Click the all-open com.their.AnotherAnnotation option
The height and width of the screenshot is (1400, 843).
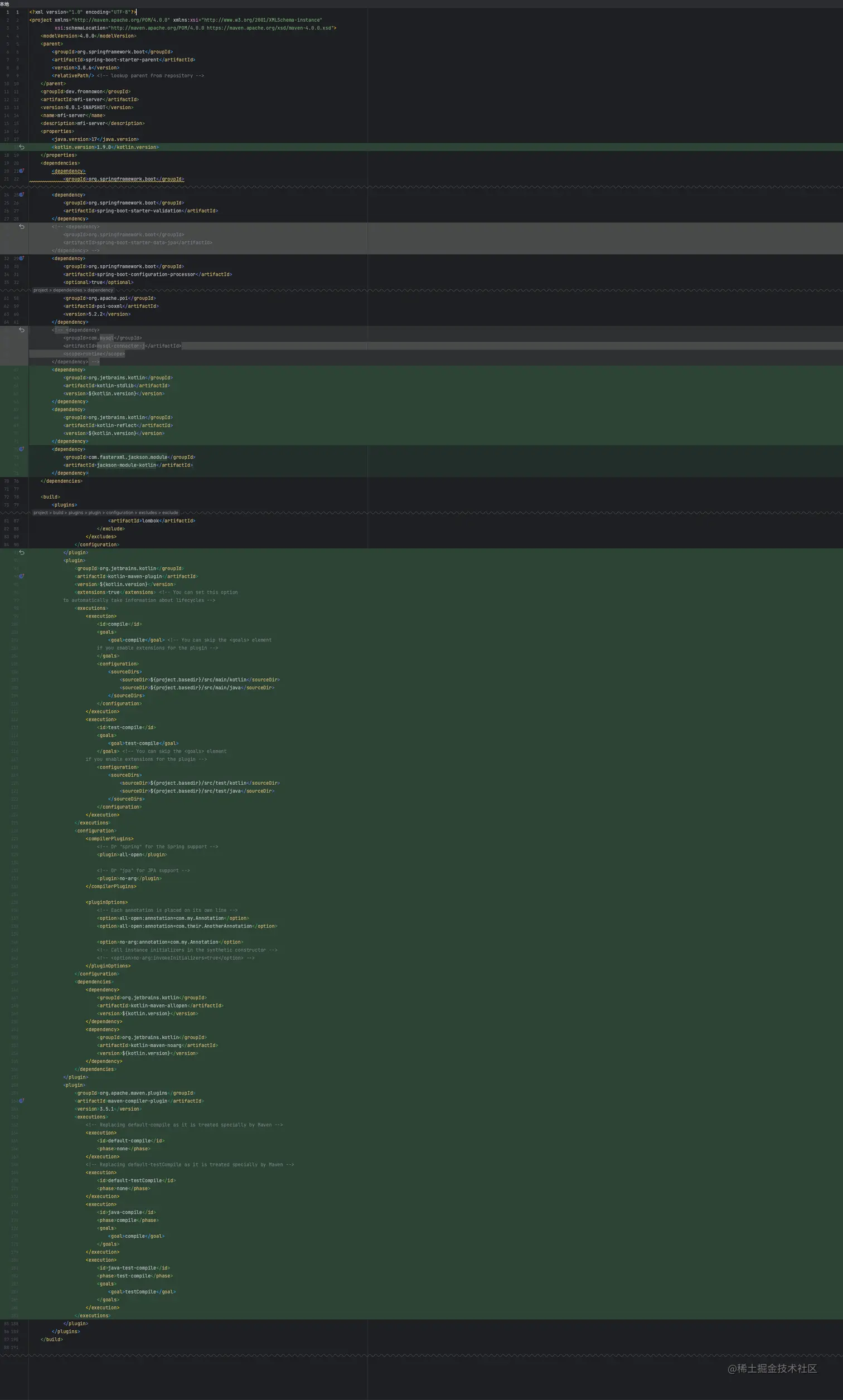coord(187,926)
